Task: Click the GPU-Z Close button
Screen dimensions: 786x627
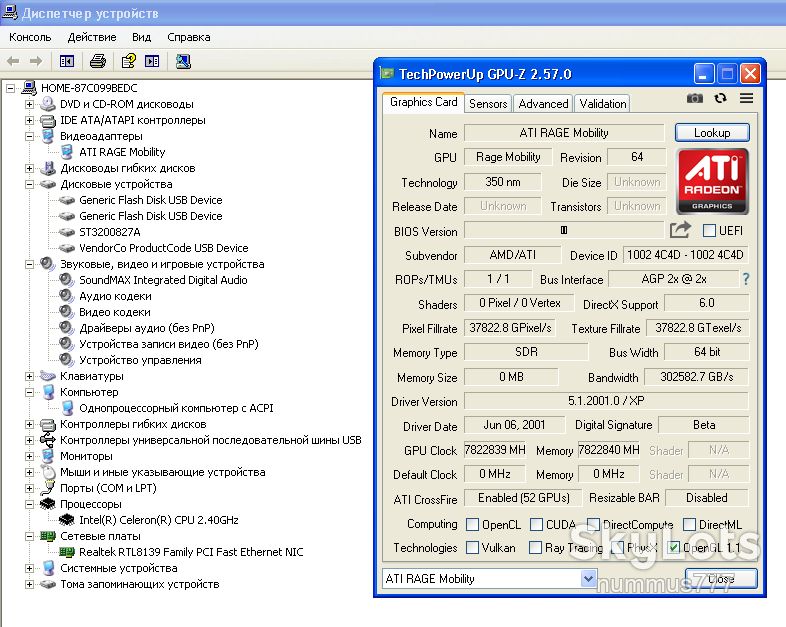Action: [x=721, y=579]
